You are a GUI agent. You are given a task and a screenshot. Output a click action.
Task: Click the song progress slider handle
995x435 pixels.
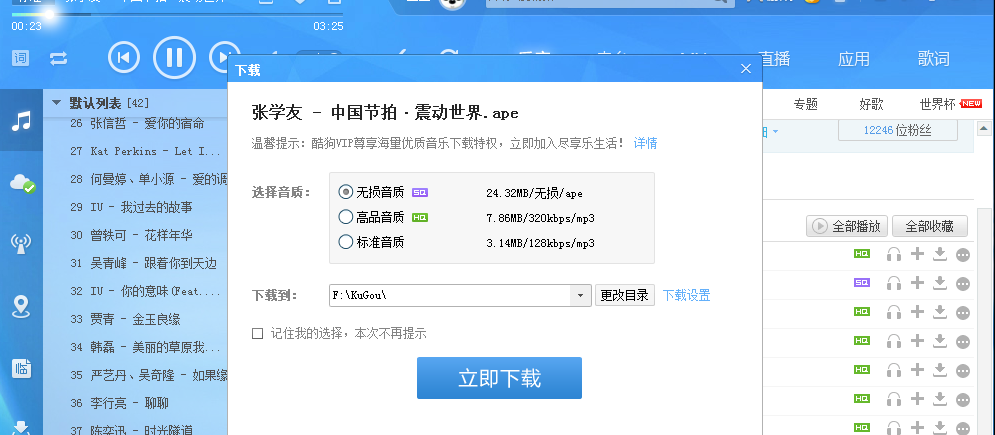(49, 14)
